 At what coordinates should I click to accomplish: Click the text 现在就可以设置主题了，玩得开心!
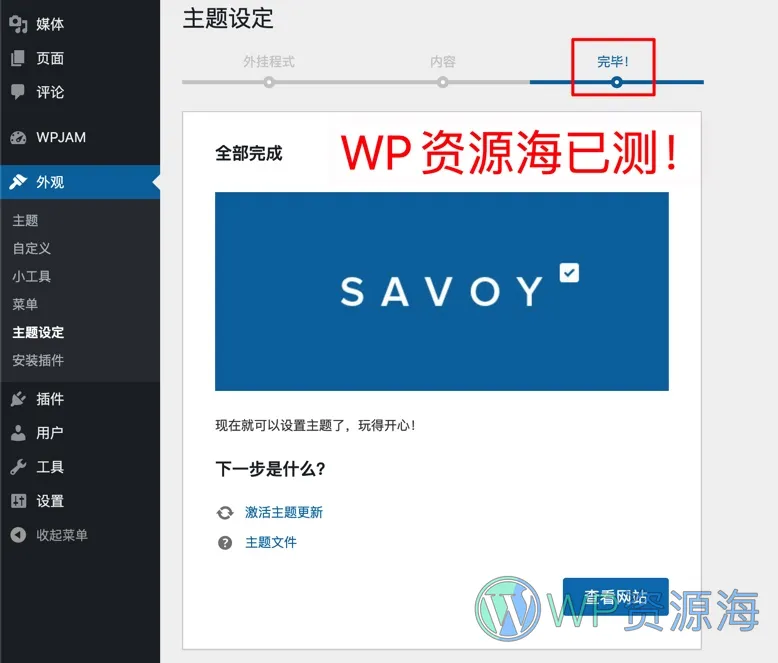pyautogui.click(x=315, y=425)
